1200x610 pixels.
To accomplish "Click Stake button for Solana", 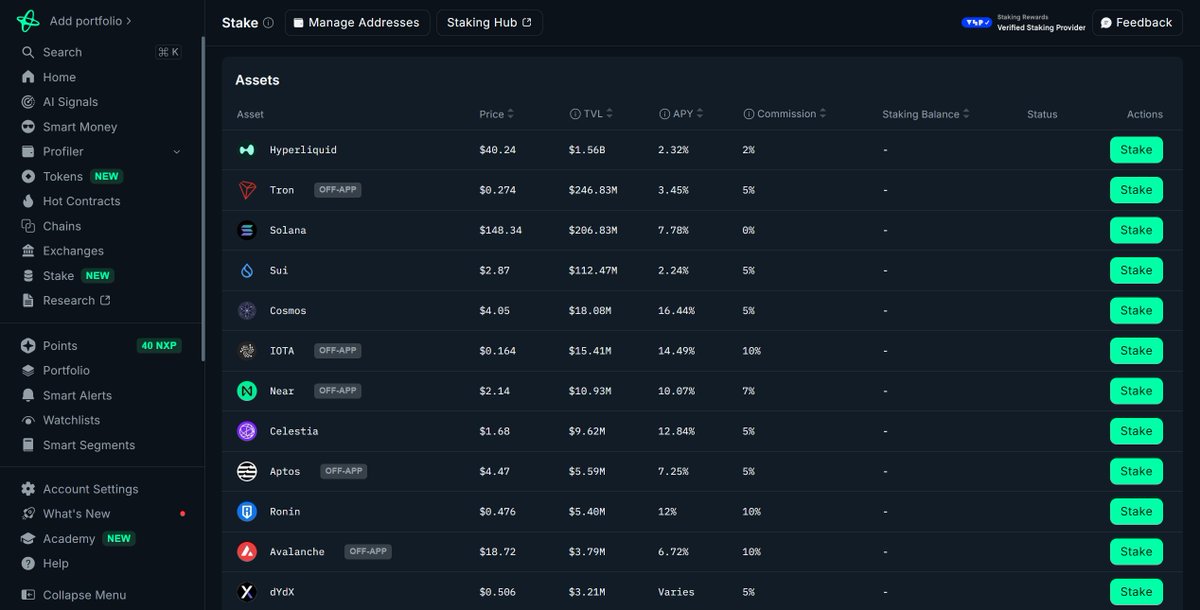I will pyautogui.click(x=1136, y=230).
